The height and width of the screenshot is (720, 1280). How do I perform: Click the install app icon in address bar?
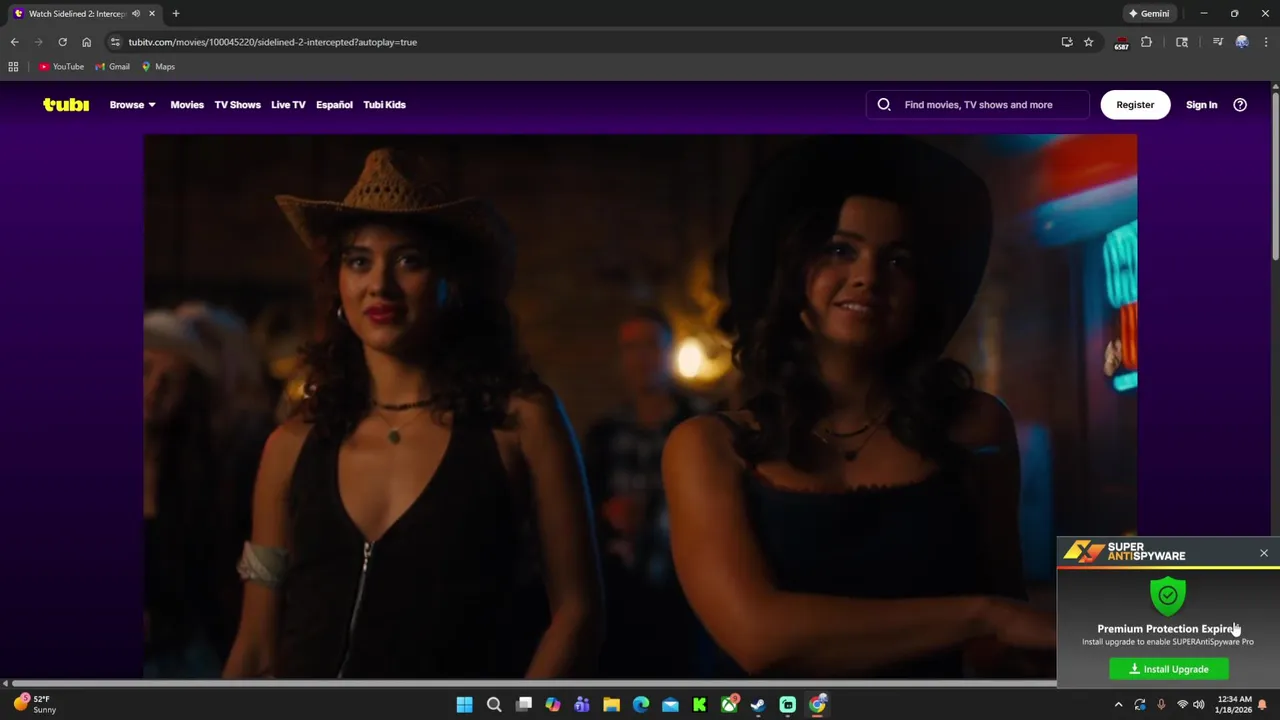tap(1067, 42)
